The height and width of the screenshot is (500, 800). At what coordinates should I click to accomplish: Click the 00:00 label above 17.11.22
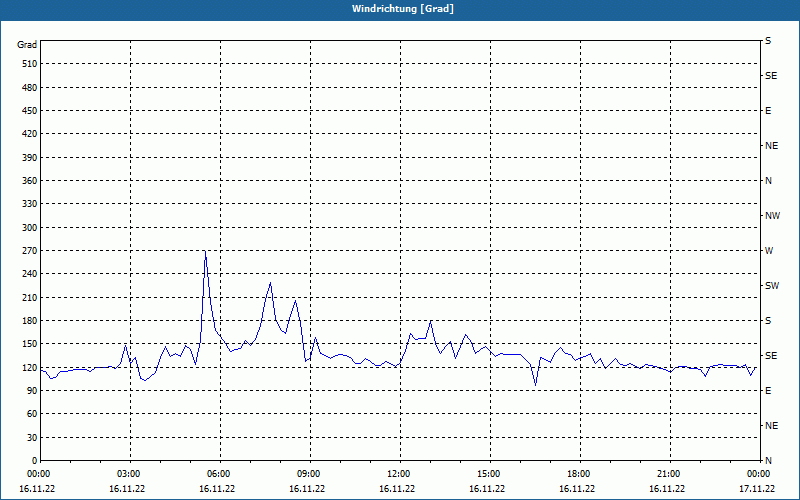coord(757,474)
